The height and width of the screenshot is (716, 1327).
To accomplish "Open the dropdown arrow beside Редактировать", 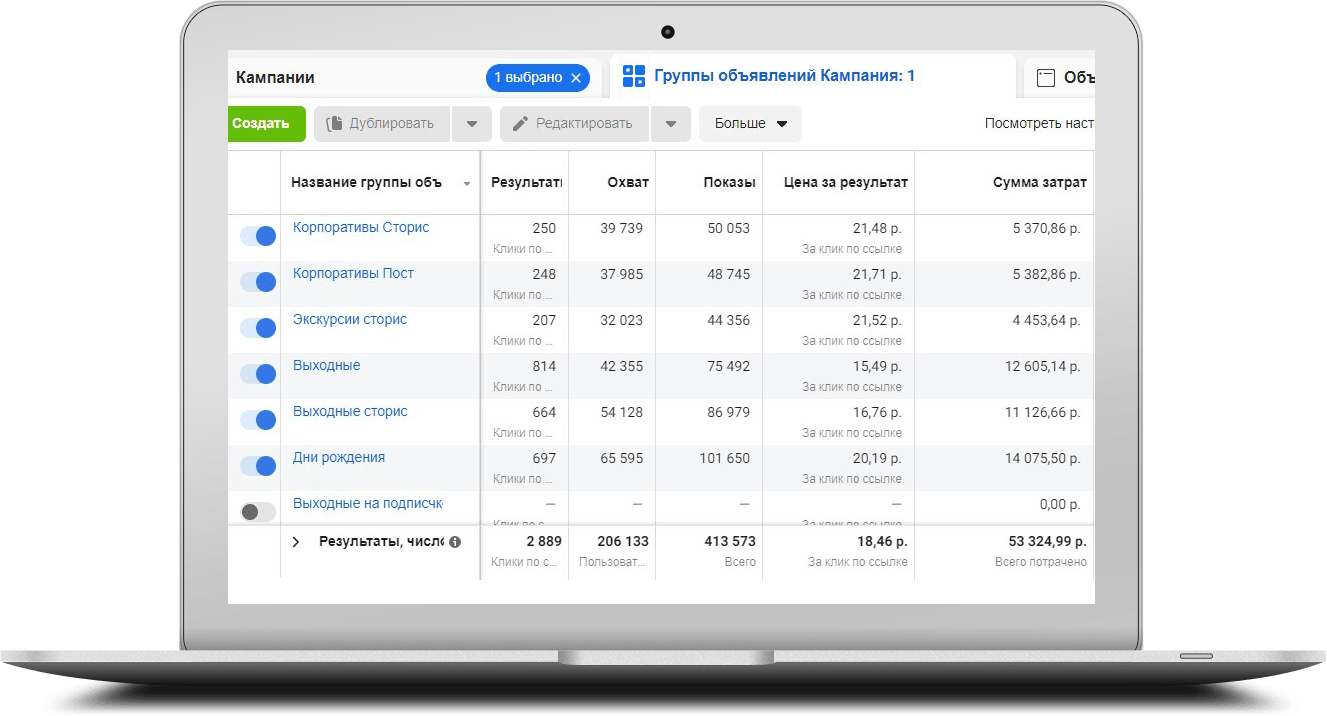I will (x=671, y=124).
